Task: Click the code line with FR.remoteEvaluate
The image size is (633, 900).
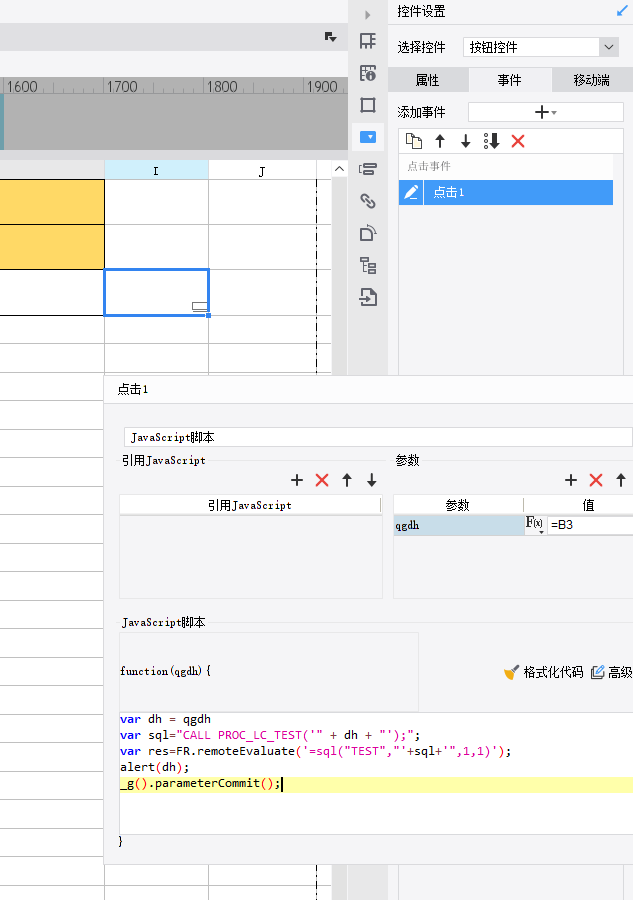Action: tap(315, 751)
